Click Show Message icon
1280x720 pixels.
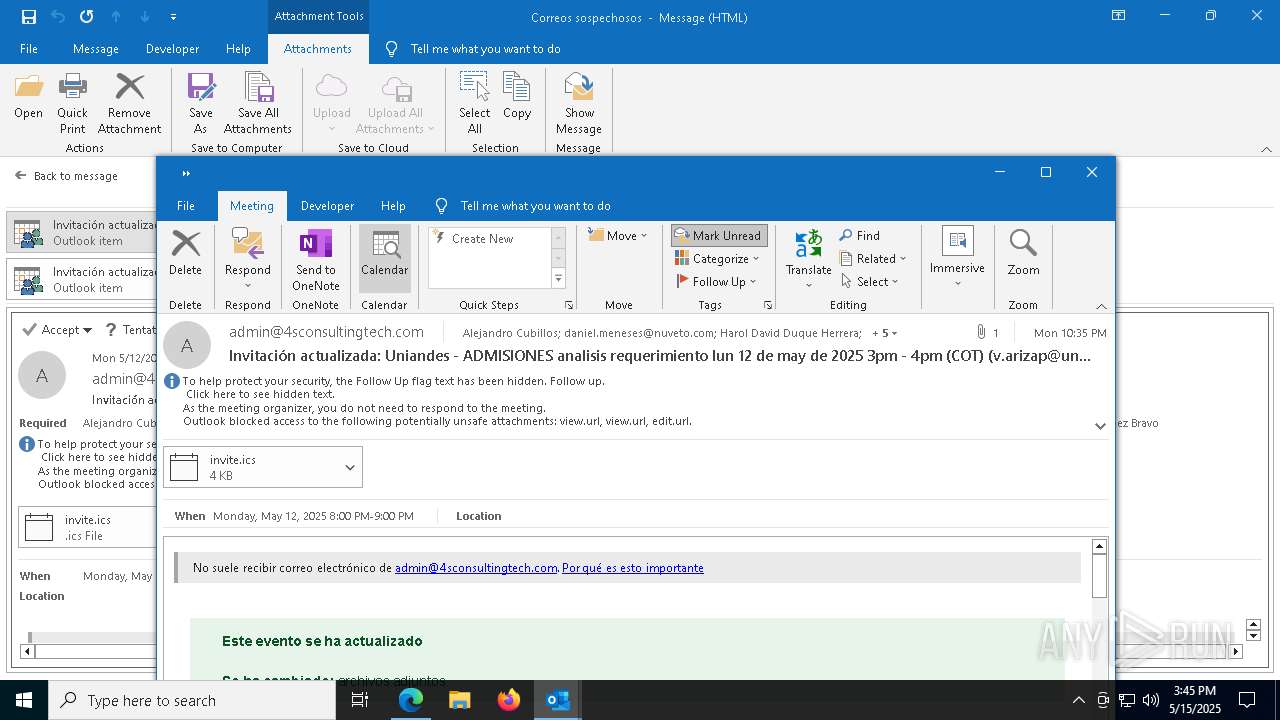point(579,103)
